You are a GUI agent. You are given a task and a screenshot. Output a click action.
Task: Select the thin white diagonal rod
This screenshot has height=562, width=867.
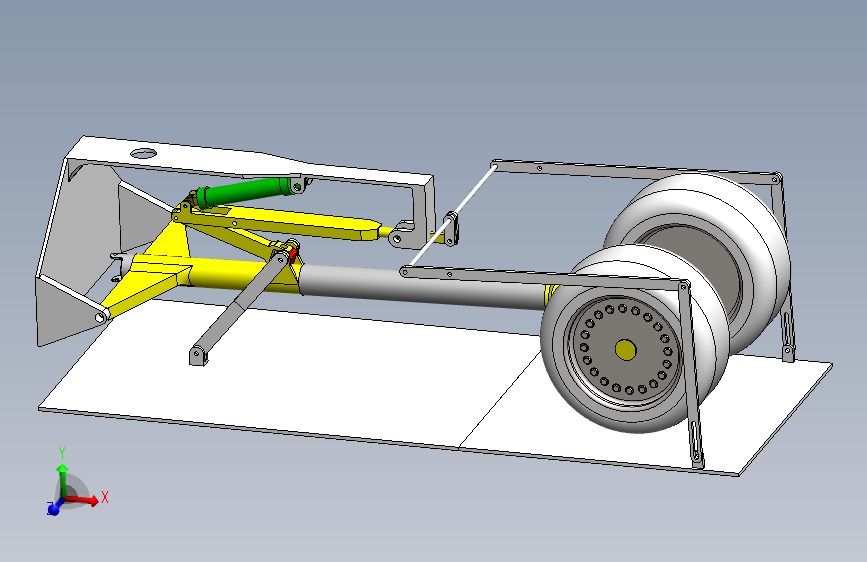pos(453,215)
